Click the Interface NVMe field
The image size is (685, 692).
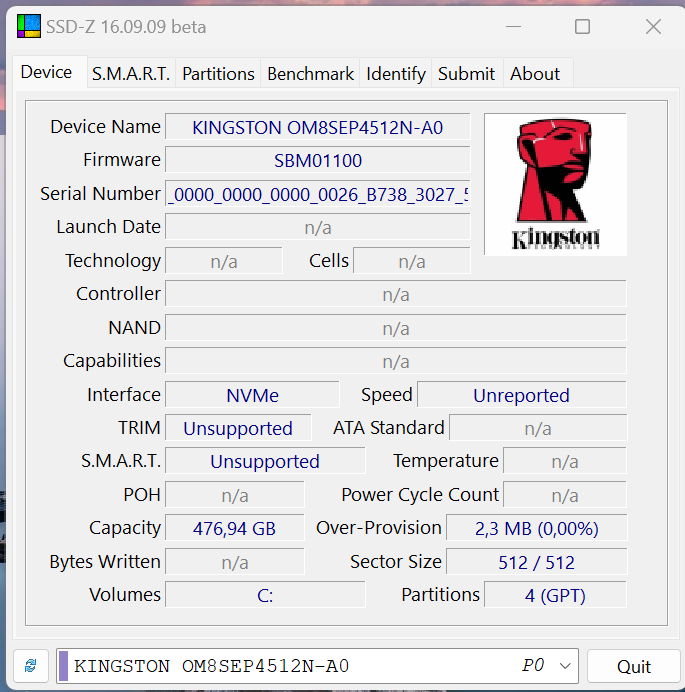coord(252,395)
